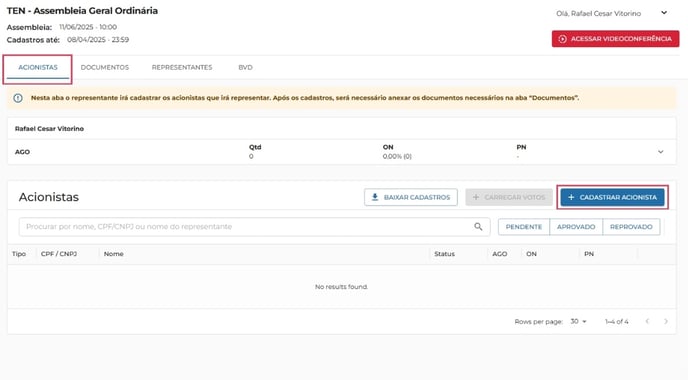The height and width of the screenshot is (380, 688).
Task: Click plus icon on Cadastrar Acionista
Action: (x=571, y=197)
